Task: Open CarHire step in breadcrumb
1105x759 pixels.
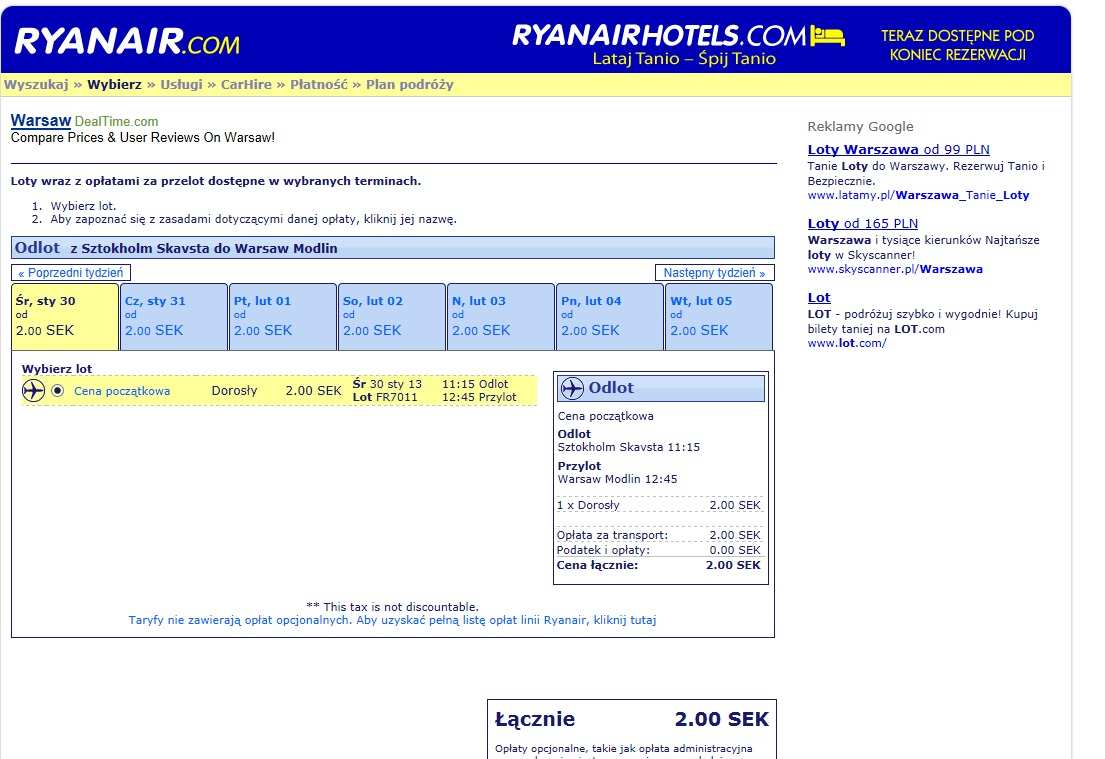Action: point(246,85)
